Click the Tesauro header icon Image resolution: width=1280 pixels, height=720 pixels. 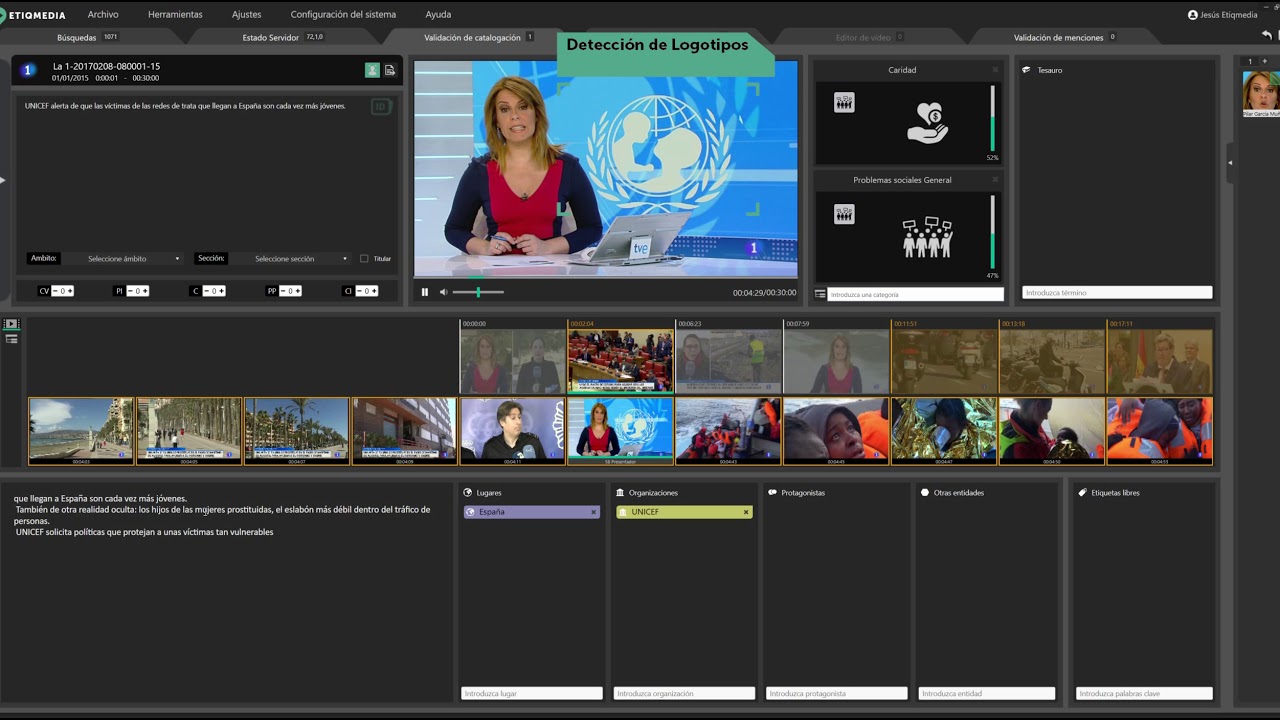click(1026, 70)
